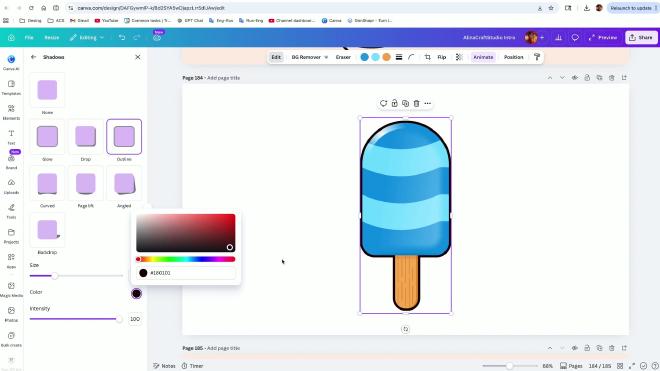Click the rainbow hue slider bar
This screenshot has height=371, width=660.
pos(186,259)
